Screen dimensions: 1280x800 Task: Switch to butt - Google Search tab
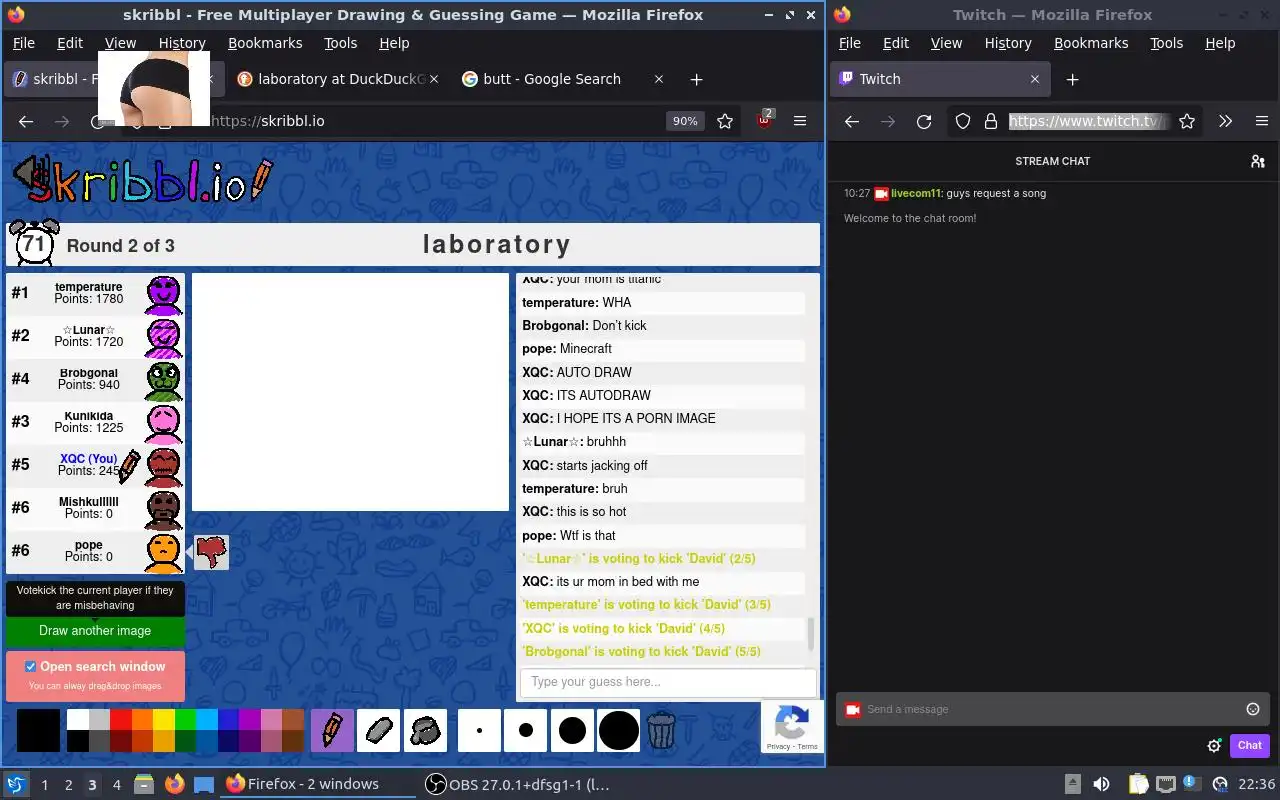[x=562, y=79]
